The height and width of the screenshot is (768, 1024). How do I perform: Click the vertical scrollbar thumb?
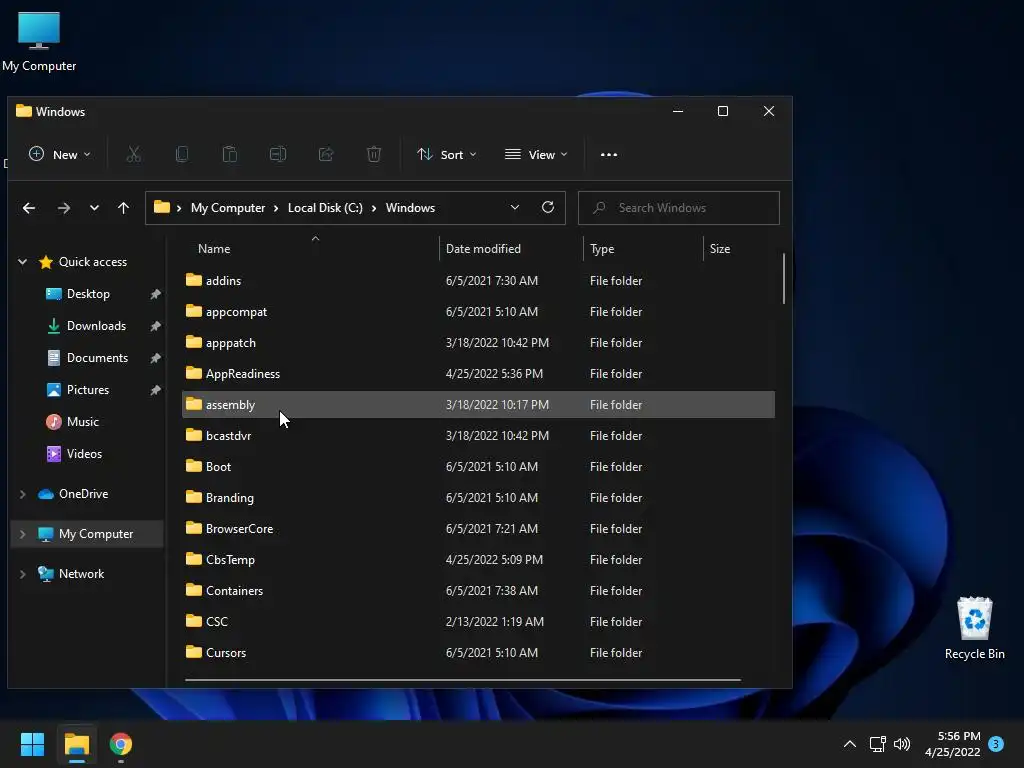point(783,279)
